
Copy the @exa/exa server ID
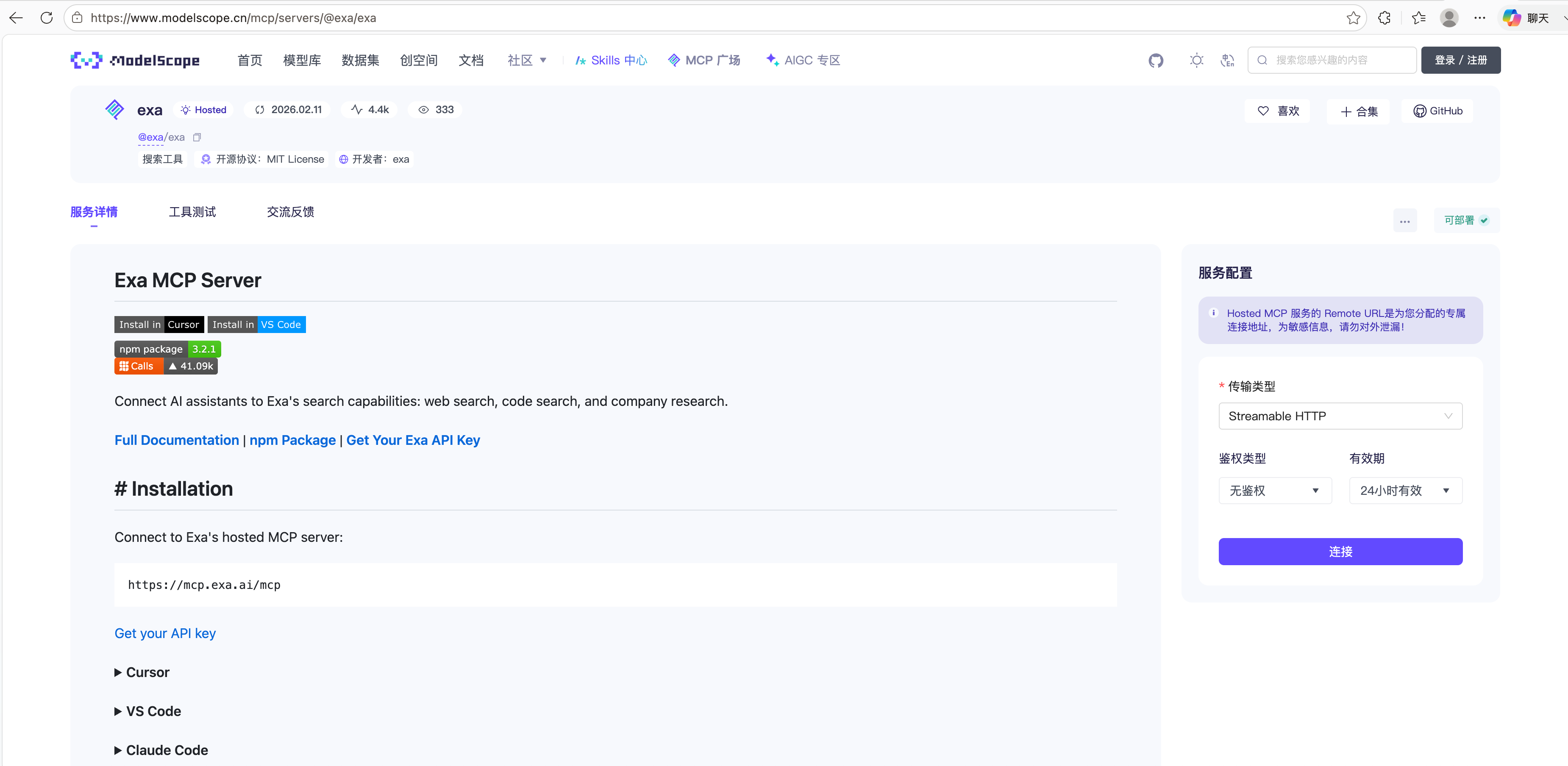click(197, 138)
